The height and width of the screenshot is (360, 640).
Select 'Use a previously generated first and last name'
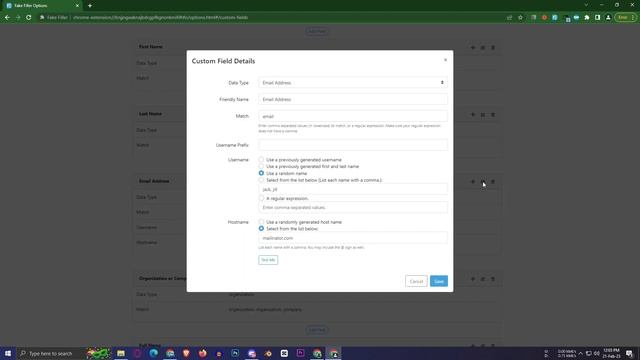pos(261,166)
